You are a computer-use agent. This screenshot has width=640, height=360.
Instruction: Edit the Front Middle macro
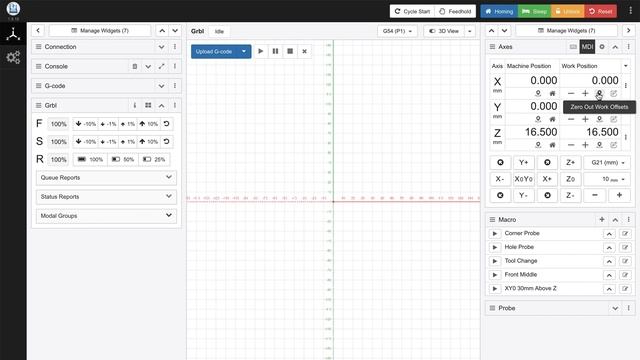coord(625,275)
